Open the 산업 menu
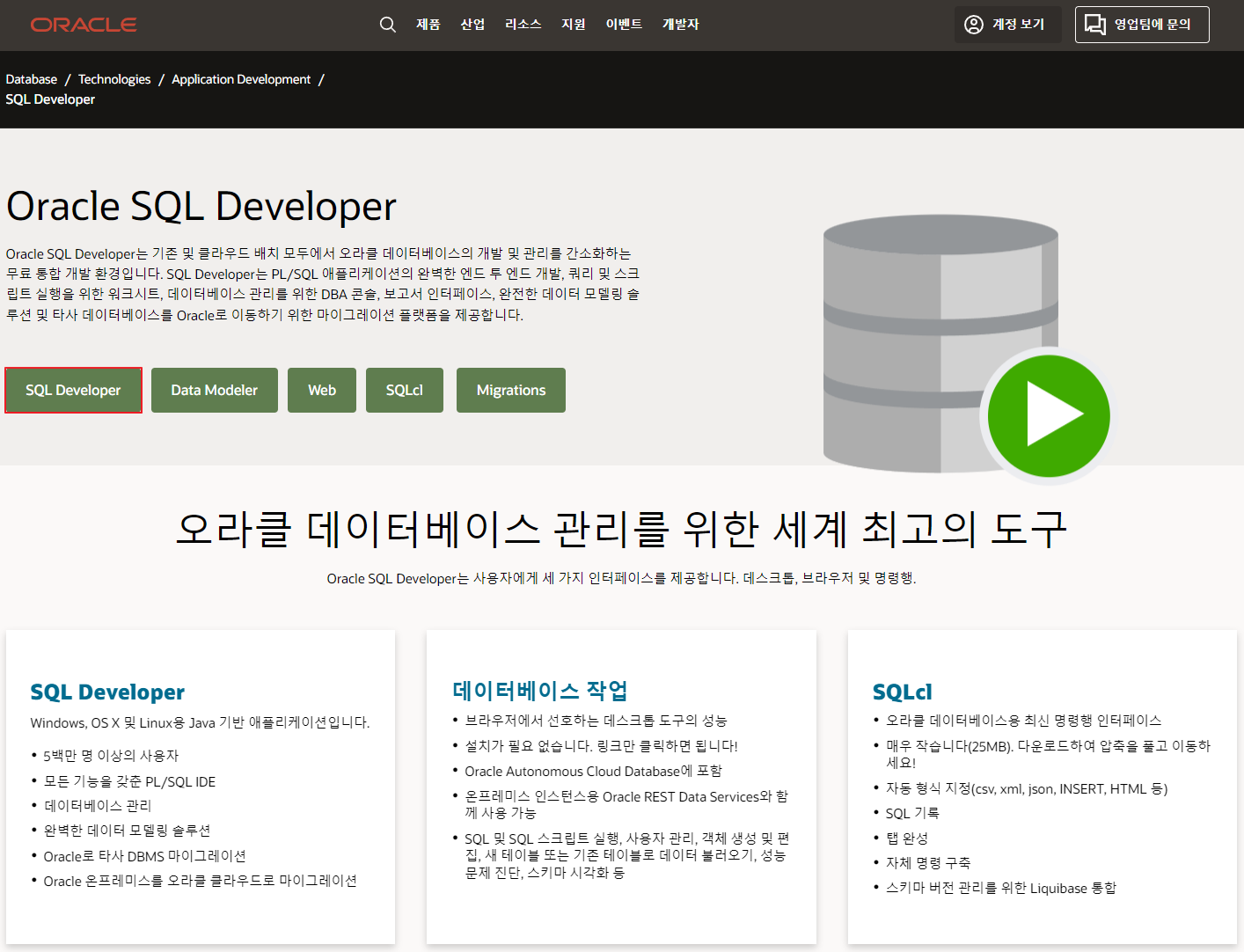Image resolution: width=1244 pixels, height=952 pixels. (472, 25)
